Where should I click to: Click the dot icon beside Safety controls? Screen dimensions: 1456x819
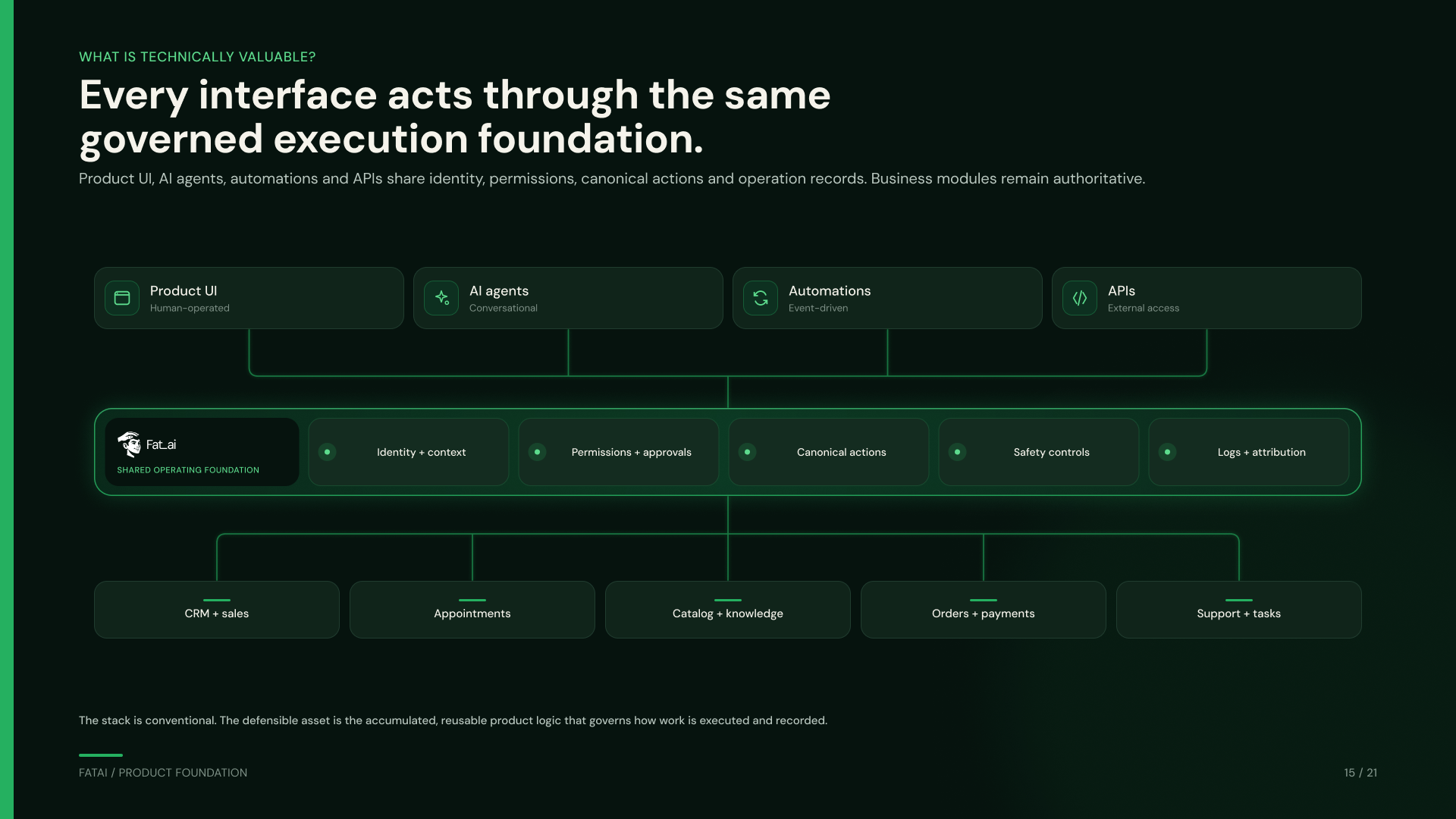point(957,452)
